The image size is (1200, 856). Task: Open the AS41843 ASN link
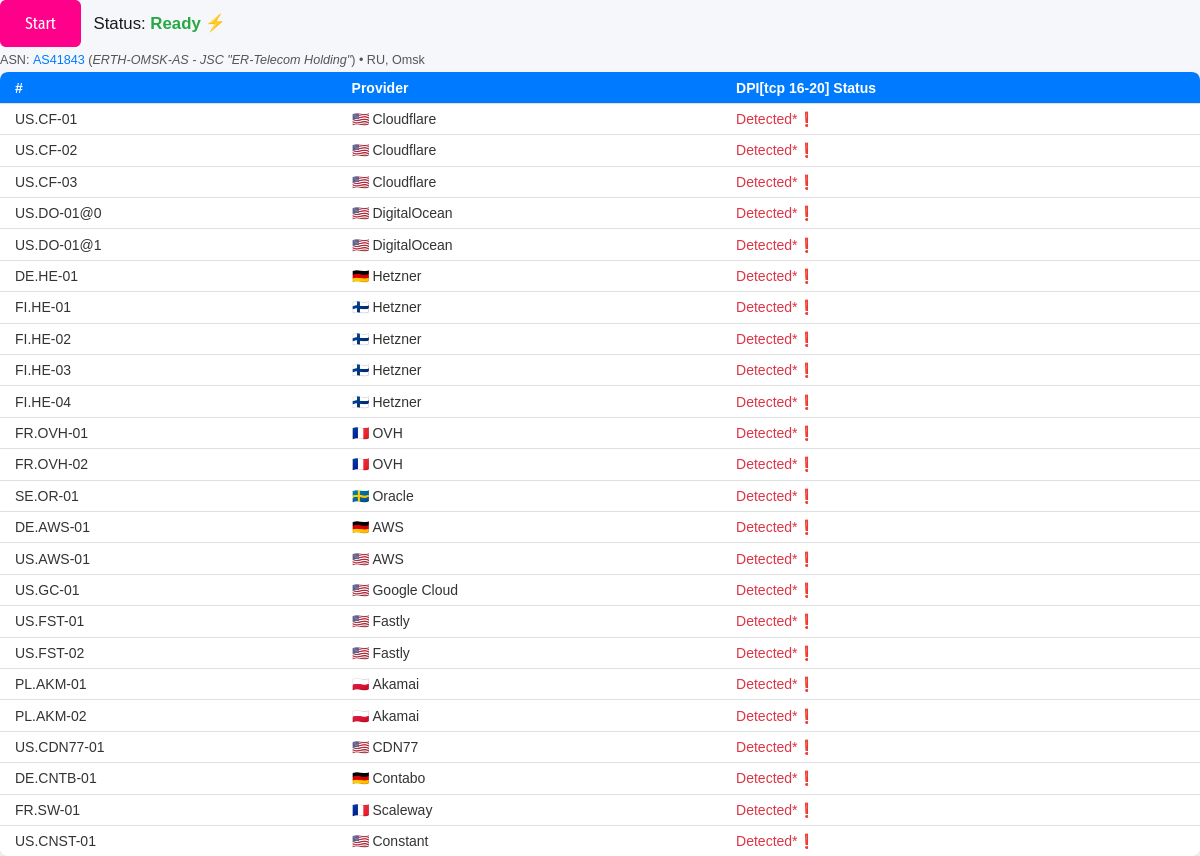59,60
